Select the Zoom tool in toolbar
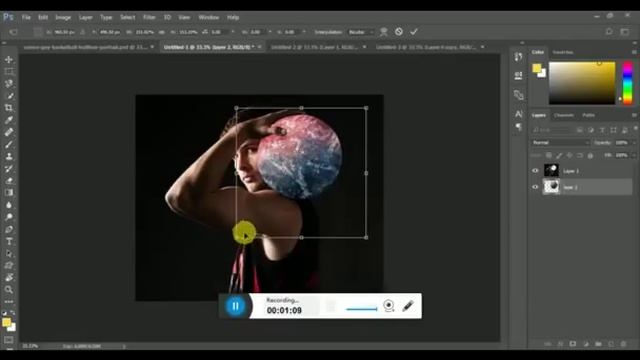Image resolution: width=640 pixels, height=360 pixels. [x=9, y=290]
